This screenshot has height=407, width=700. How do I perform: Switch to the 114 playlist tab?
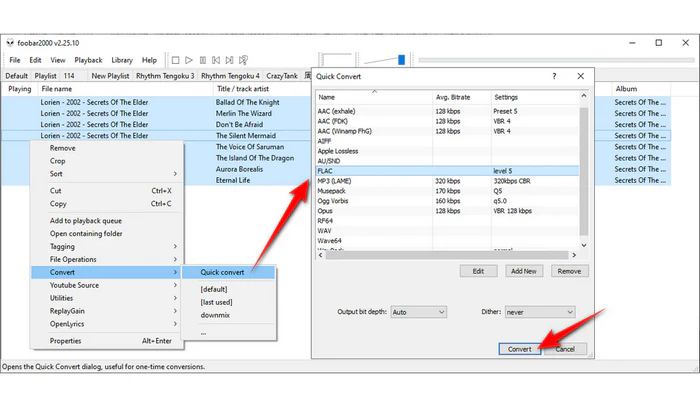point(69,76)
